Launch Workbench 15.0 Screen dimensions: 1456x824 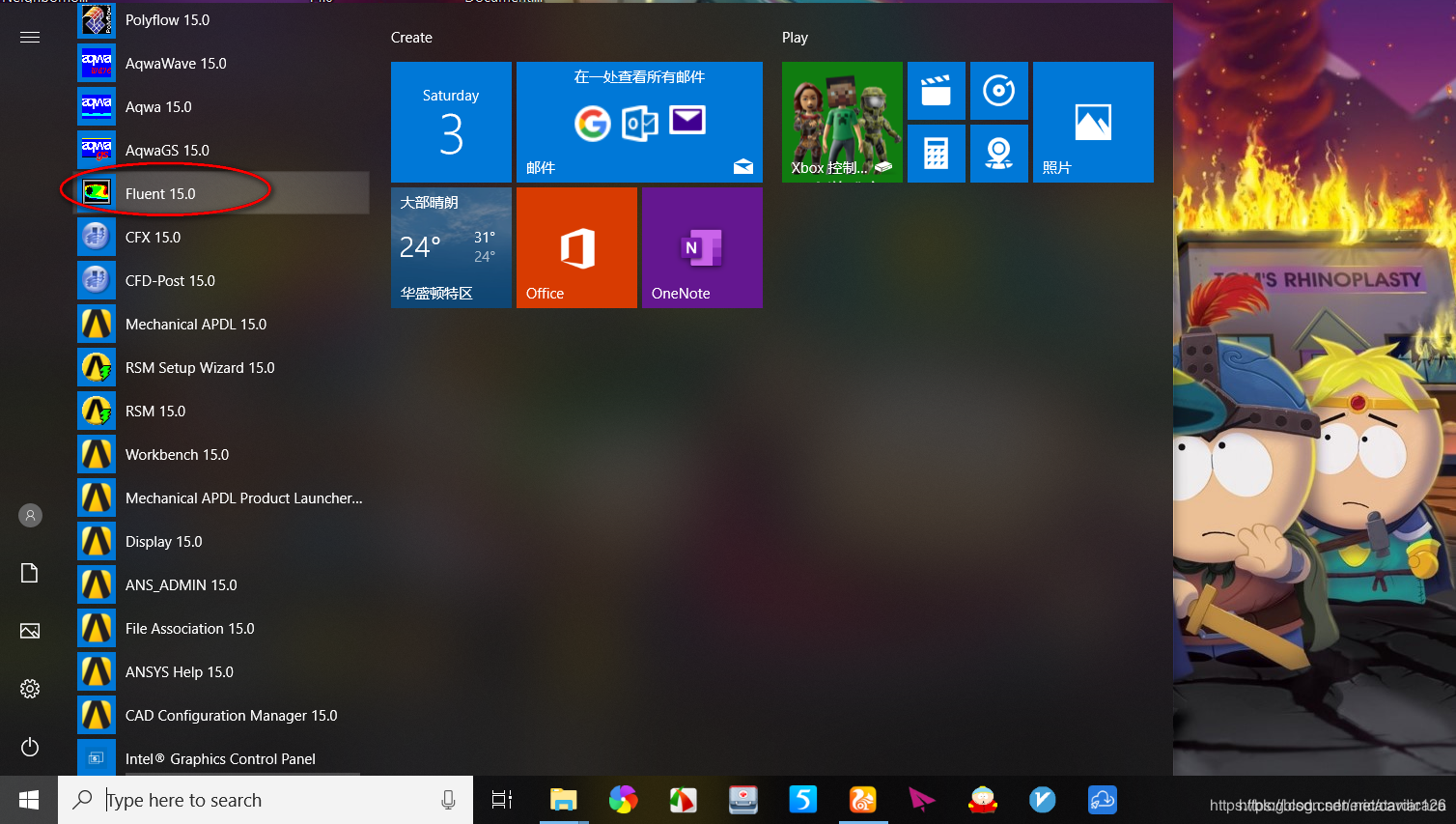222,454
